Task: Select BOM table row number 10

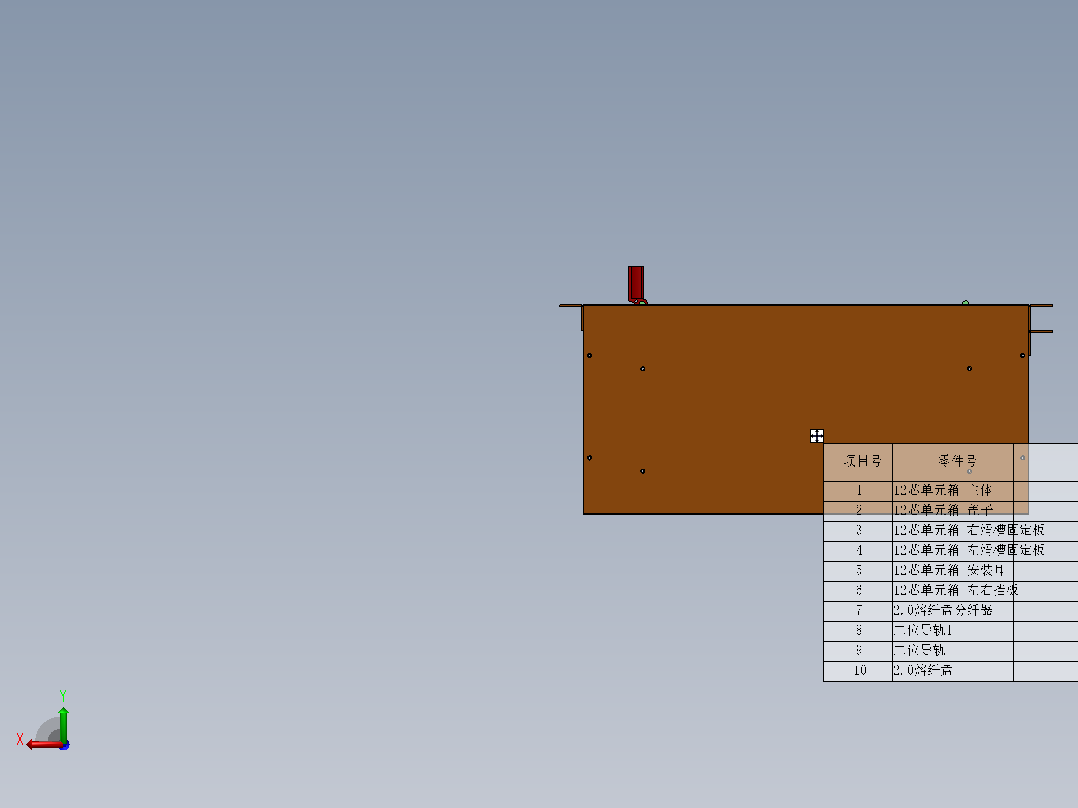Action: [950, 670]
